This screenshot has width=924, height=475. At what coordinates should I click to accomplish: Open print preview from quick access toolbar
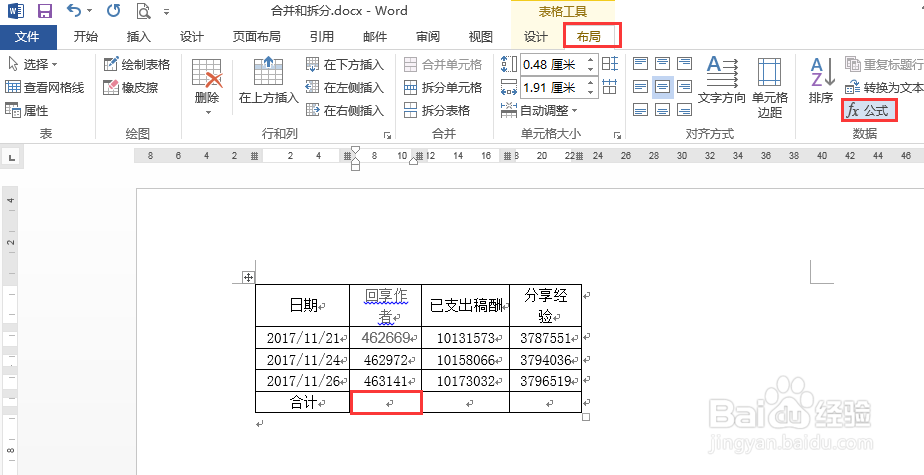143,11
